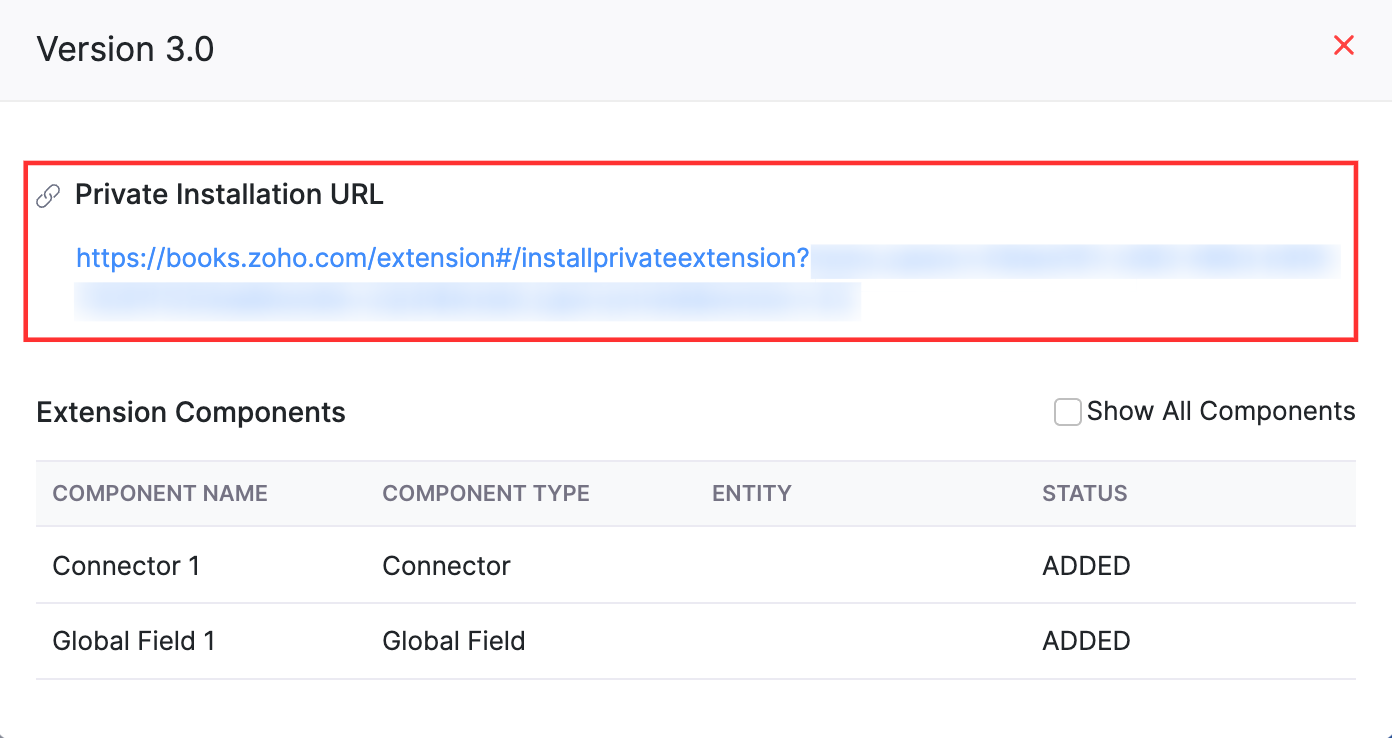Click the red X close icon
Screen dimensions: 1392x738
1343,45
